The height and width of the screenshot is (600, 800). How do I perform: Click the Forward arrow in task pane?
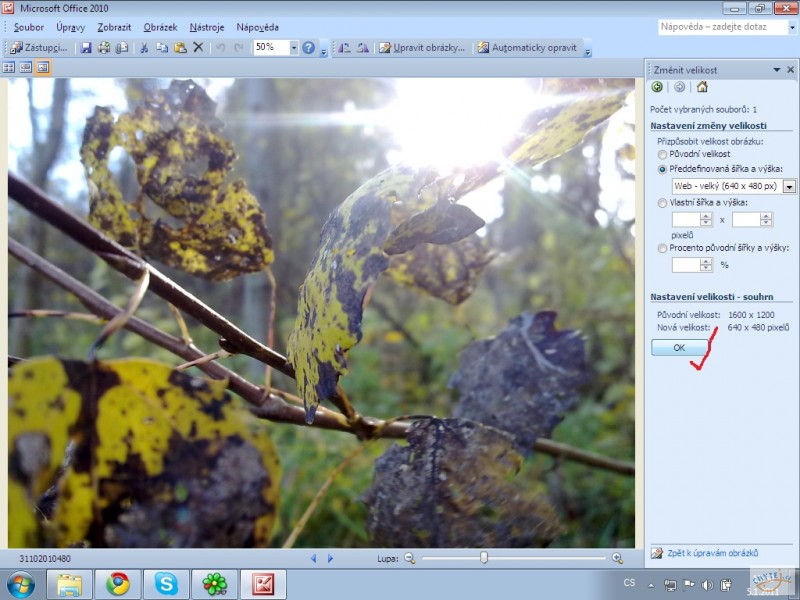point(680,87)
